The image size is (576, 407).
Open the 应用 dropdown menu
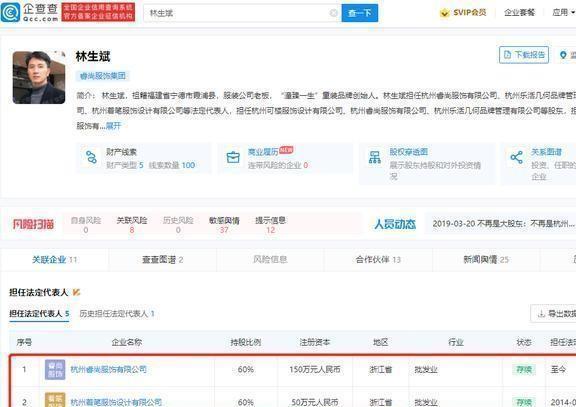pos(564,12)
